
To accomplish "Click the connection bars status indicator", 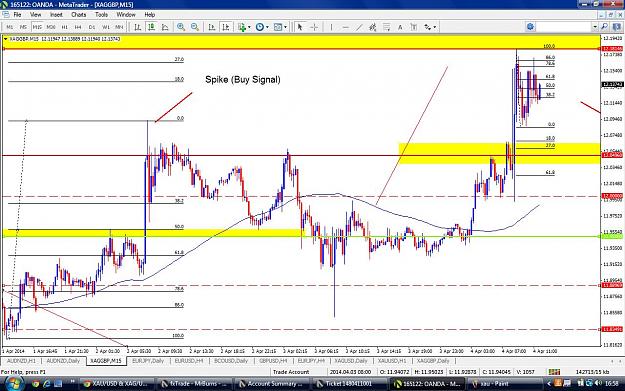I will [554, 372].
